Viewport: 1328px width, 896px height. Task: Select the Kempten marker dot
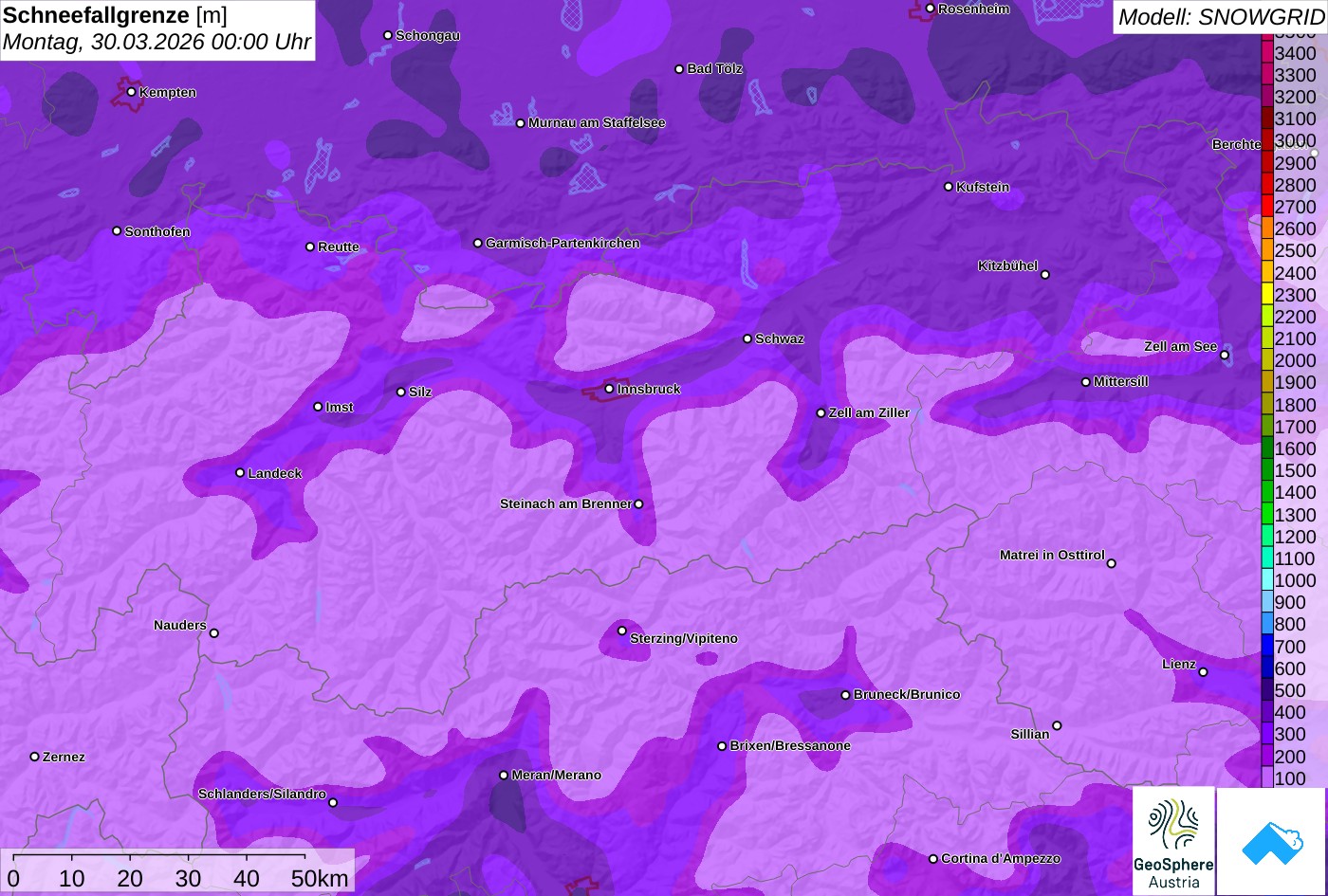pos(131,92)
